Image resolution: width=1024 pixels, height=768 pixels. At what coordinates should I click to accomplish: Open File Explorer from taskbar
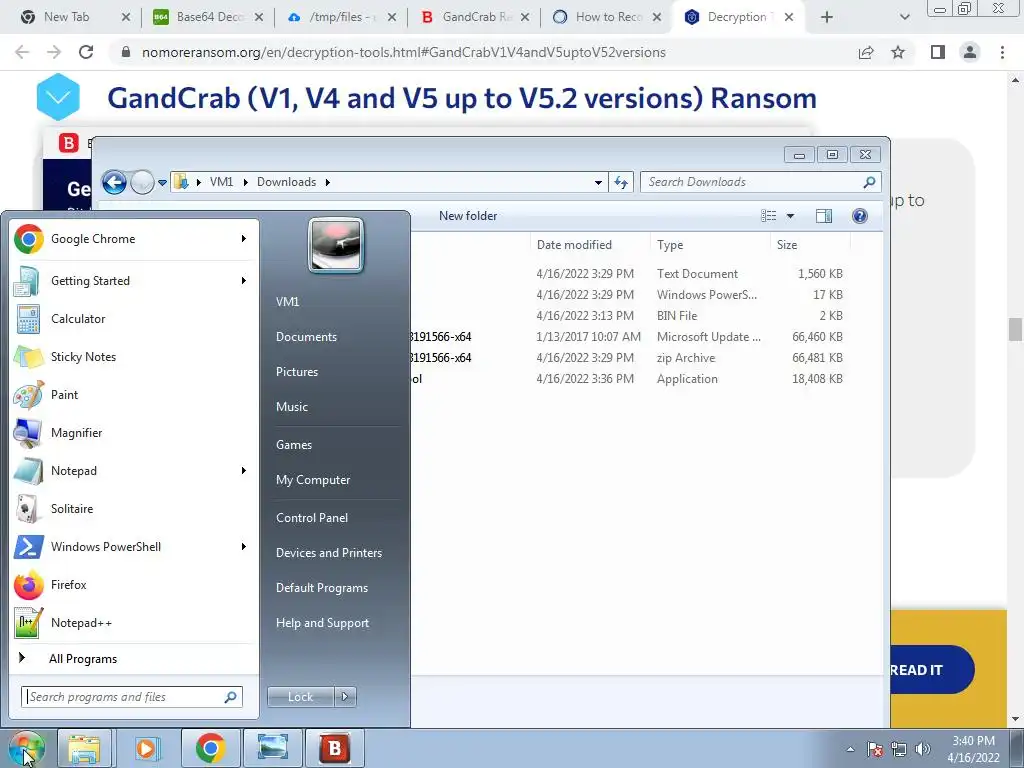pyautogui.click(x=84, y=748)
